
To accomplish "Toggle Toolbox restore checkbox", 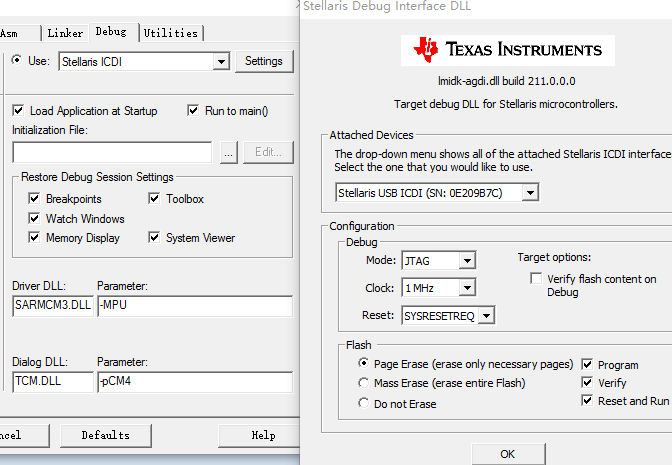I will 154,198.
